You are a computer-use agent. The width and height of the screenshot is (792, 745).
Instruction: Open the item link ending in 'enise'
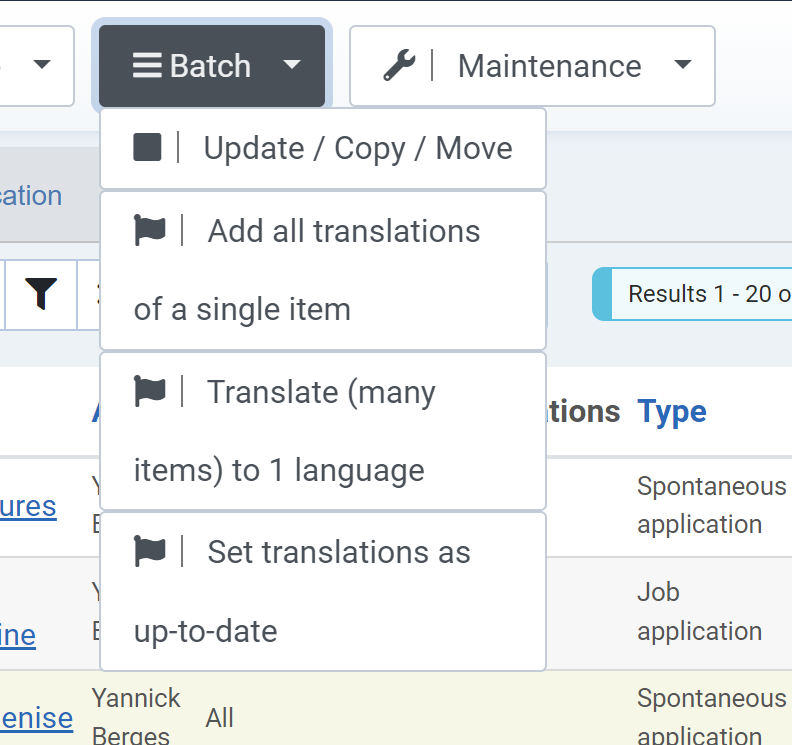point(36,718)
